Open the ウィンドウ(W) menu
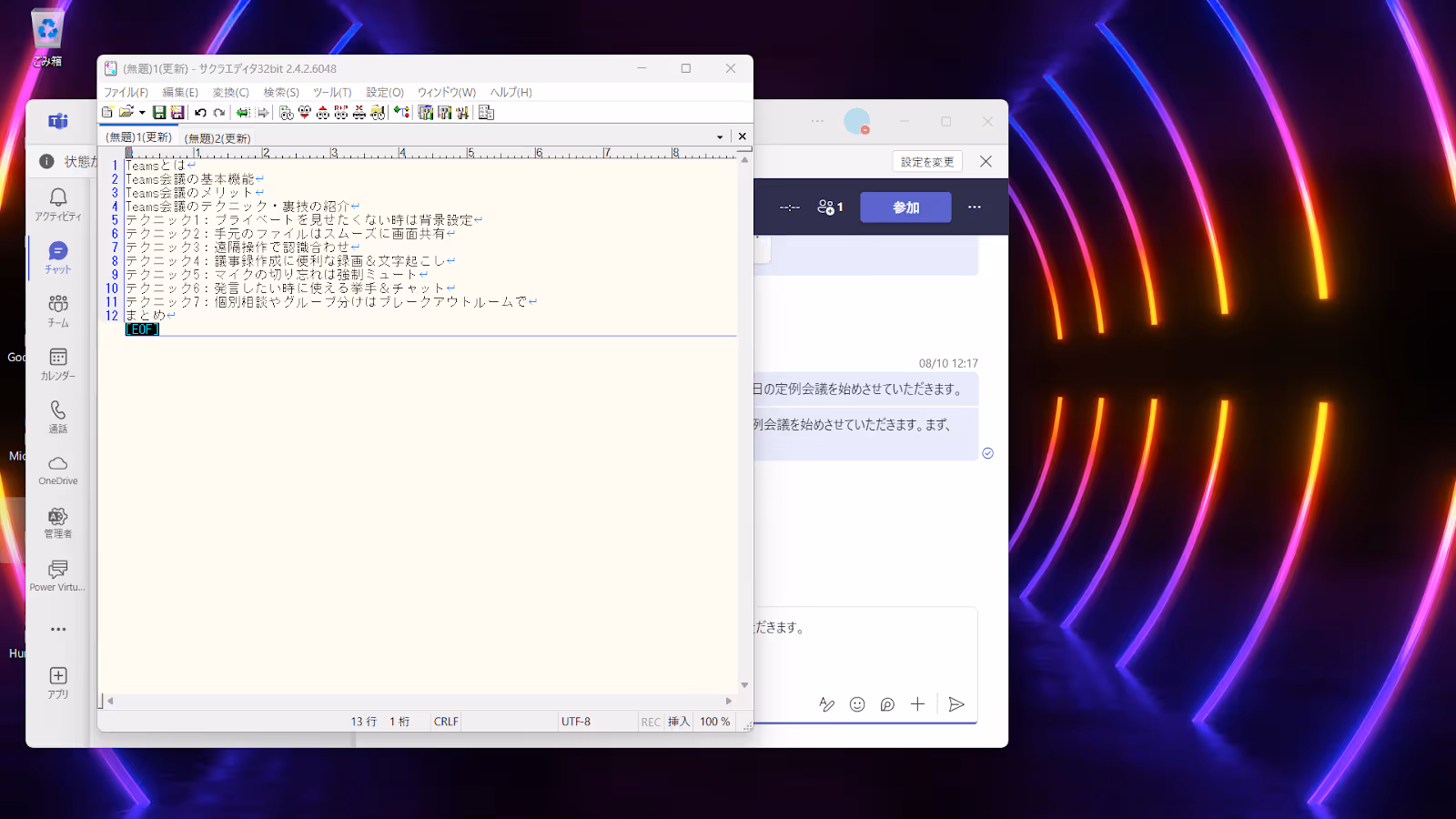 point(446,93)
